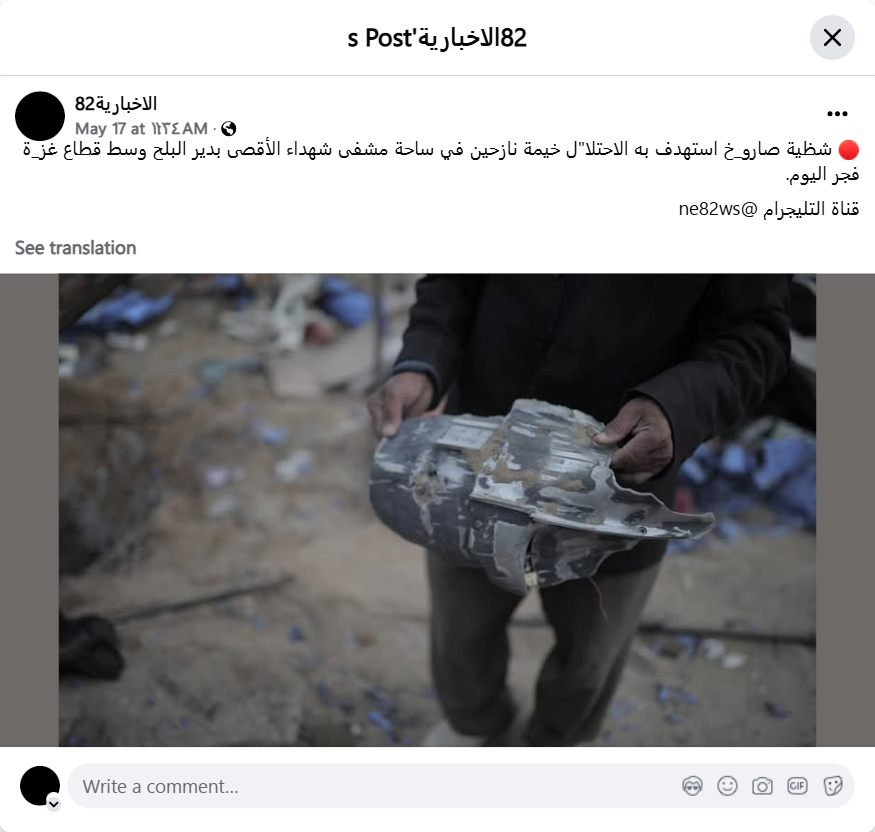Click See translation under the post
Image resolution: width=875 pixels, height=832 pixels.
pos(75,248)
